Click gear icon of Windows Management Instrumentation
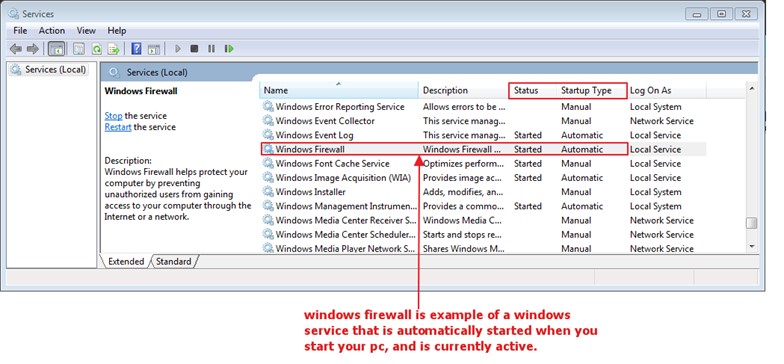Image resolution: width=784 pixels, height=364 pixels. point(268,206)
